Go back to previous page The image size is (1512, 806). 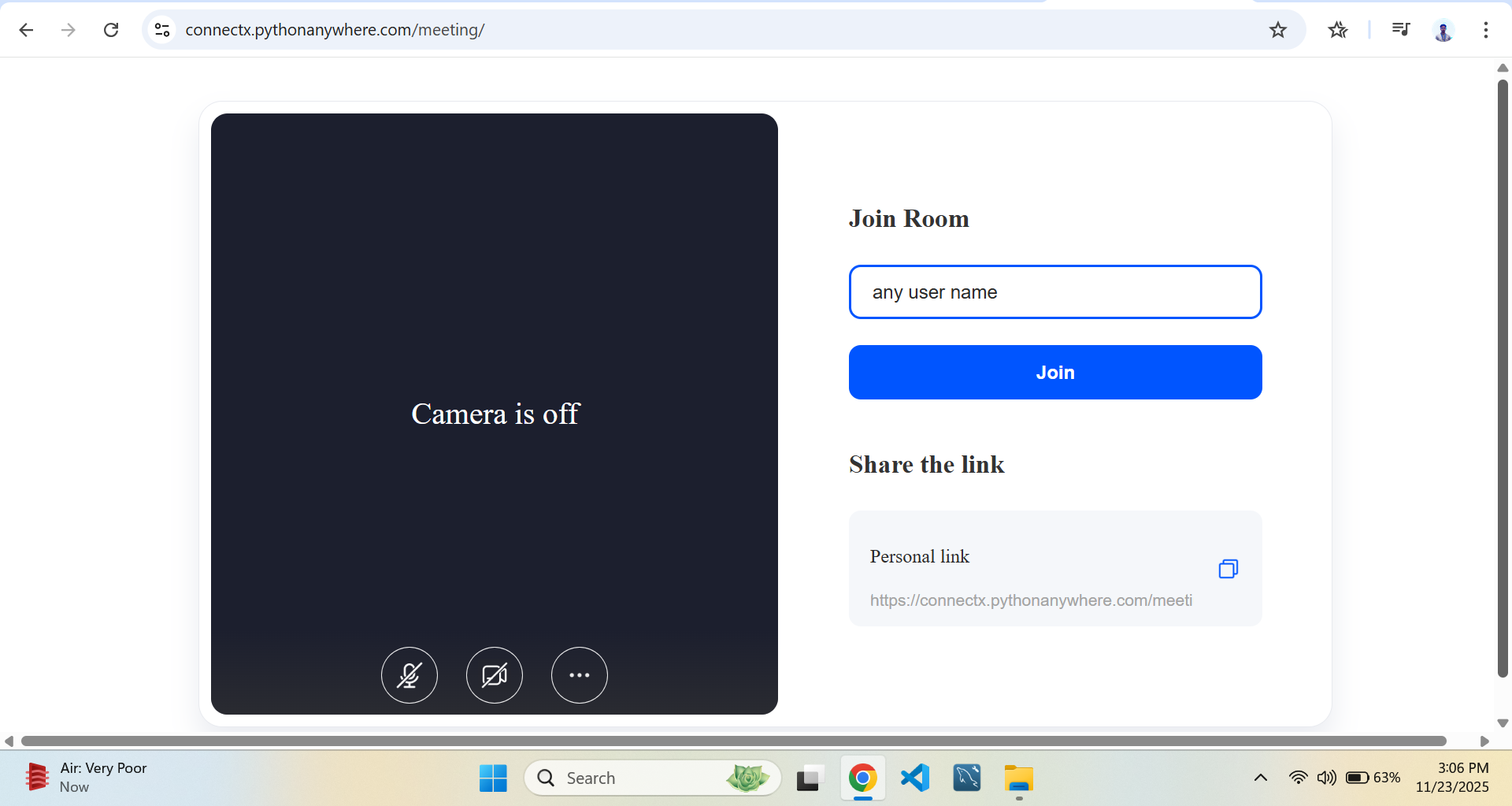[26, 30]
